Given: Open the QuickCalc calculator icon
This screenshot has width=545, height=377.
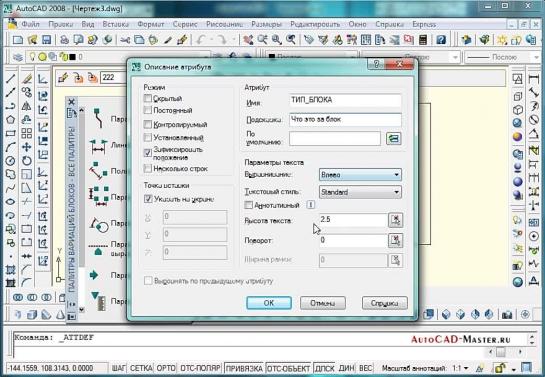Looking at the screenshot, I should 423,40.
